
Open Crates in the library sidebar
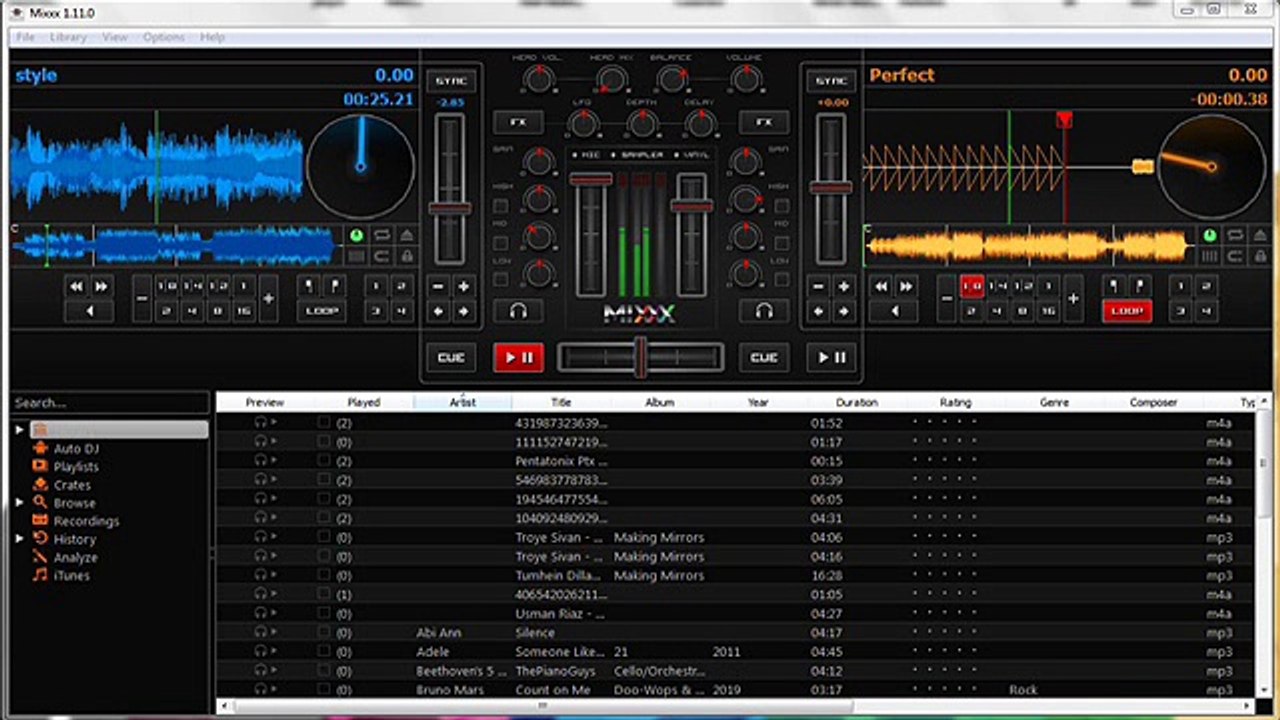(x=71, y=484)
